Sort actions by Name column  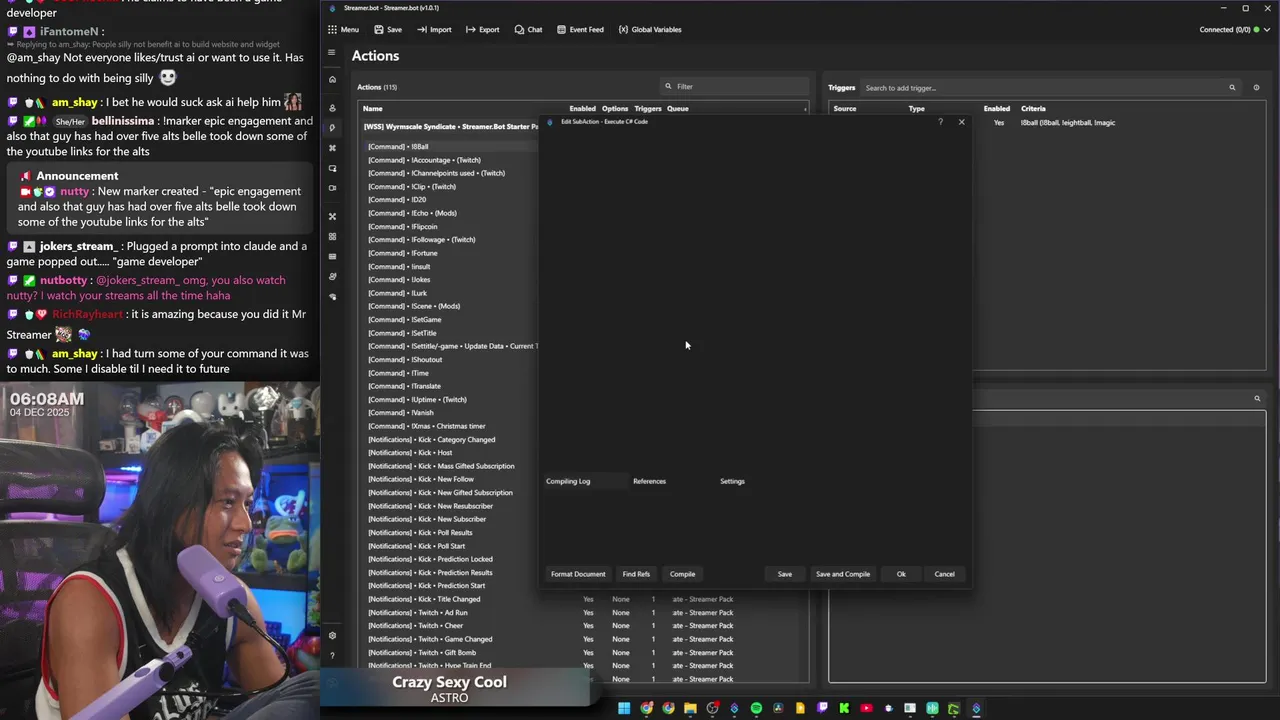click(x=372, y=108)
